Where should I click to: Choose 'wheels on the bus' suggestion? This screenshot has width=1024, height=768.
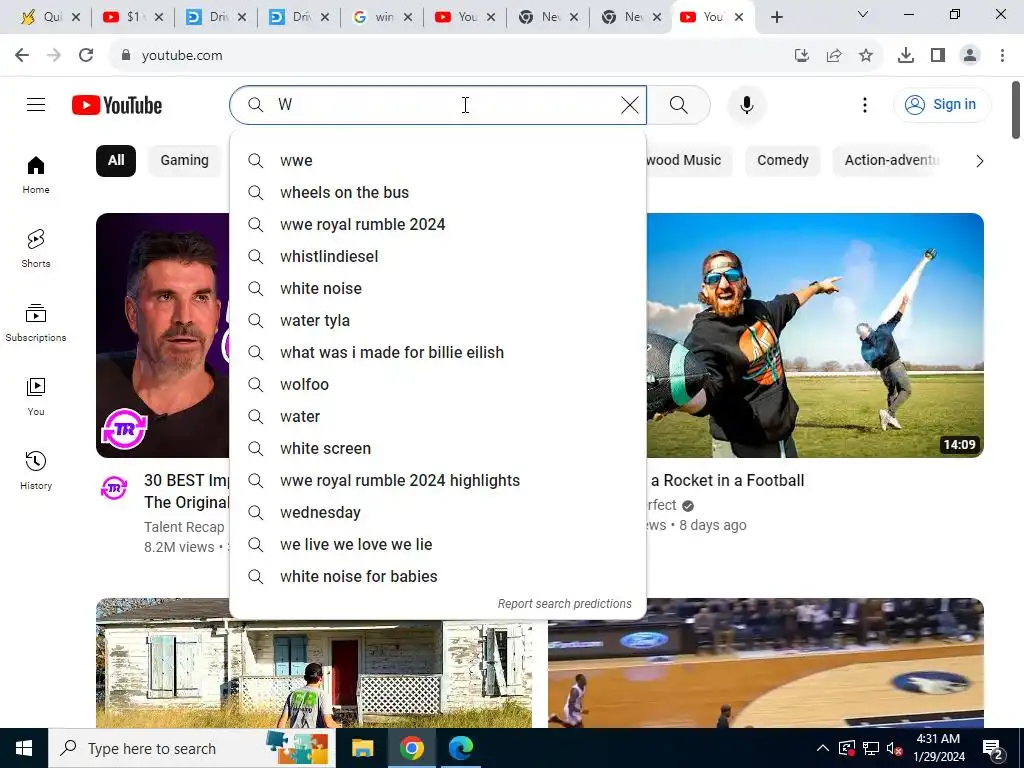(438, 193)
